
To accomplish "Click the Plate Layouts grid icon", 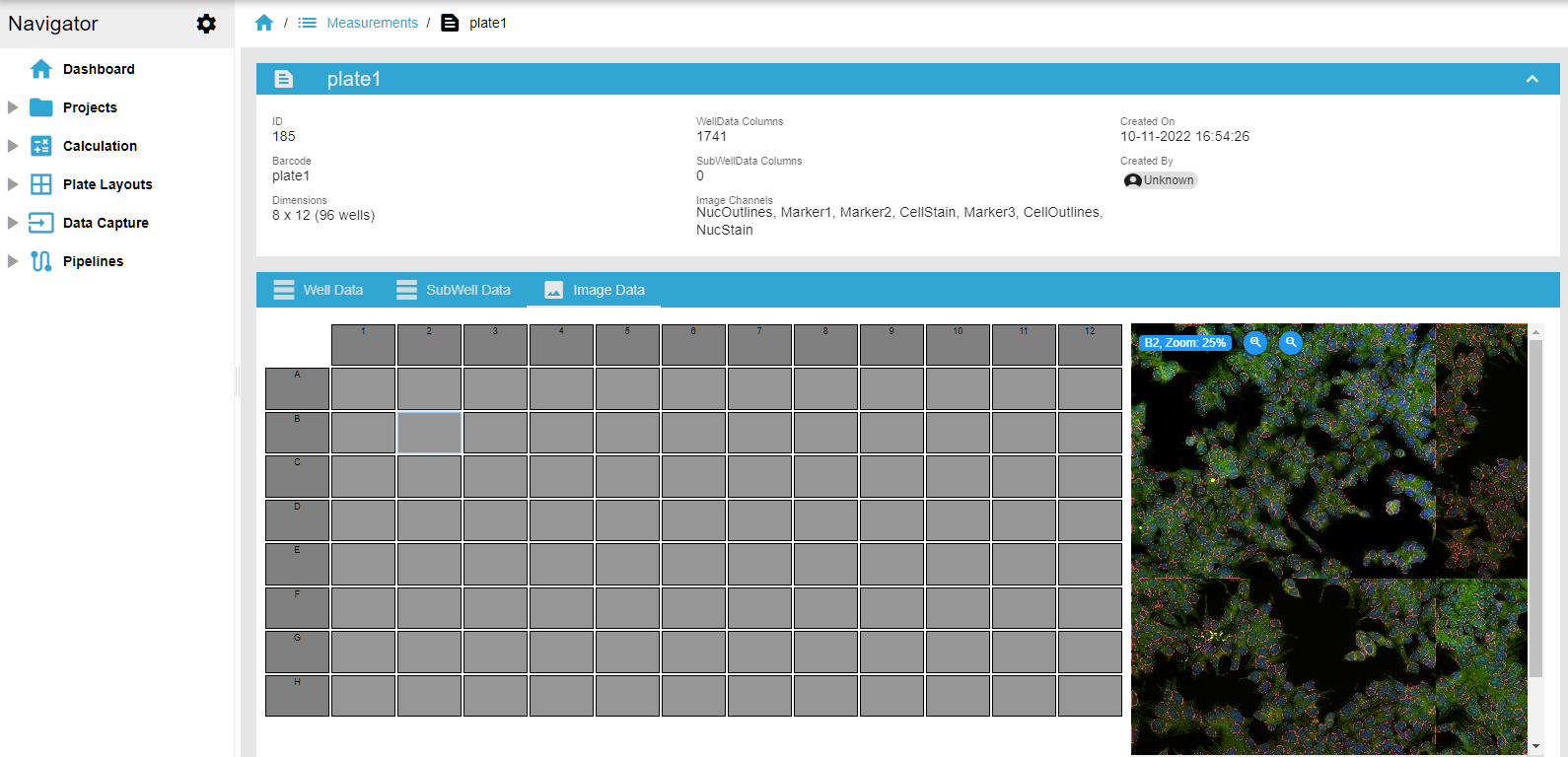I will click(40, 184).
